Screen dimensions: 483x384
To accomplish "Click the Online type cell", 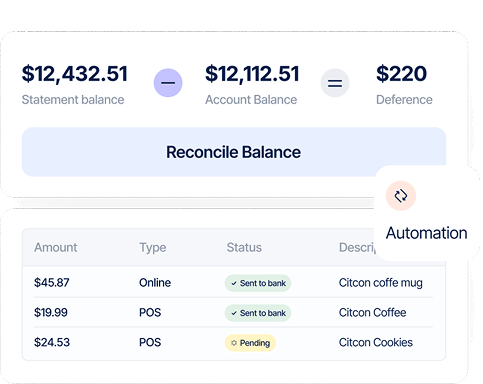I will pos(155,283).
